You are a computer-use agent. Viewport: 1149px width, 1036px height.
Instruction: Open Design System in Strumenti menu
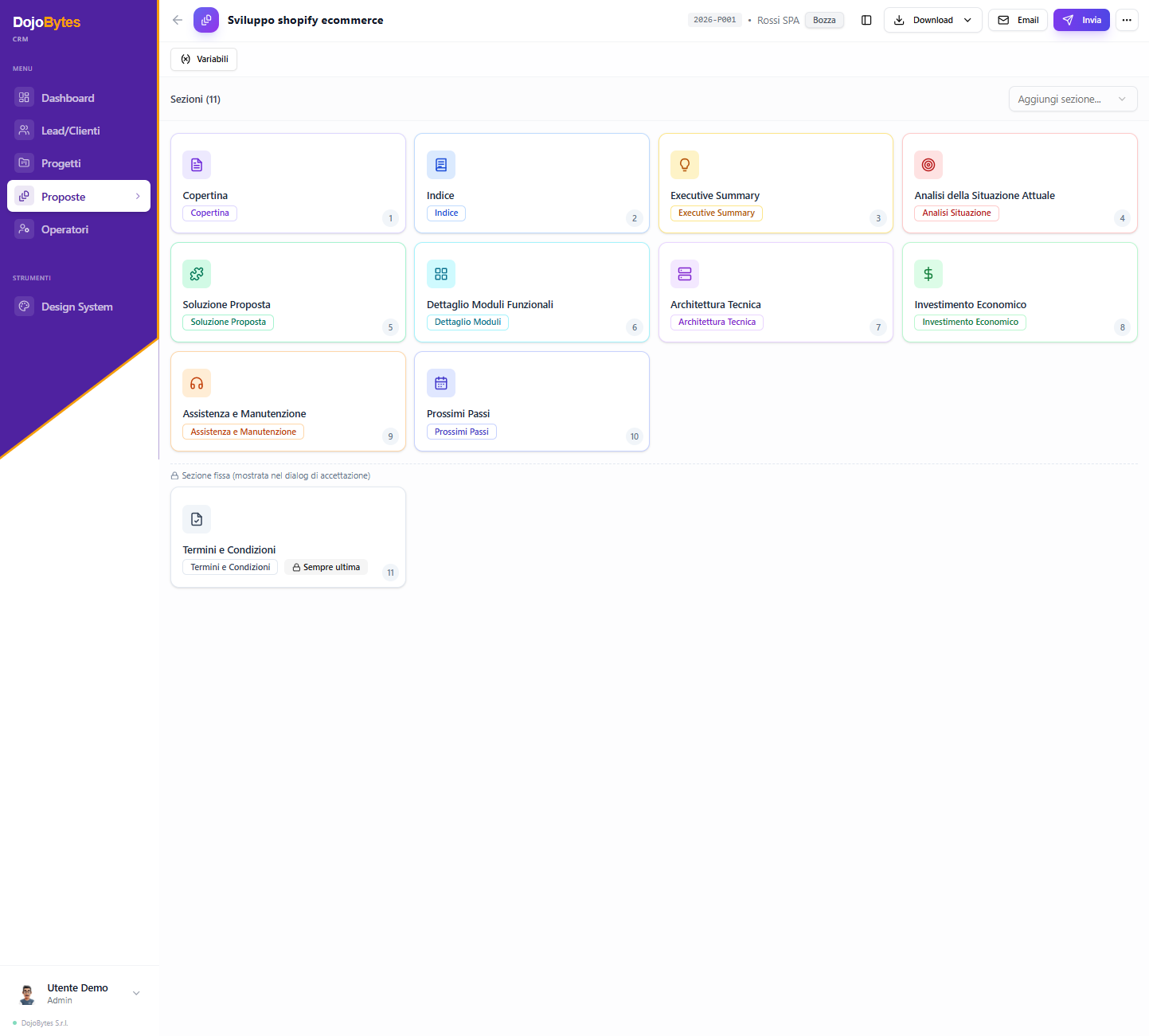pos(76,307)
